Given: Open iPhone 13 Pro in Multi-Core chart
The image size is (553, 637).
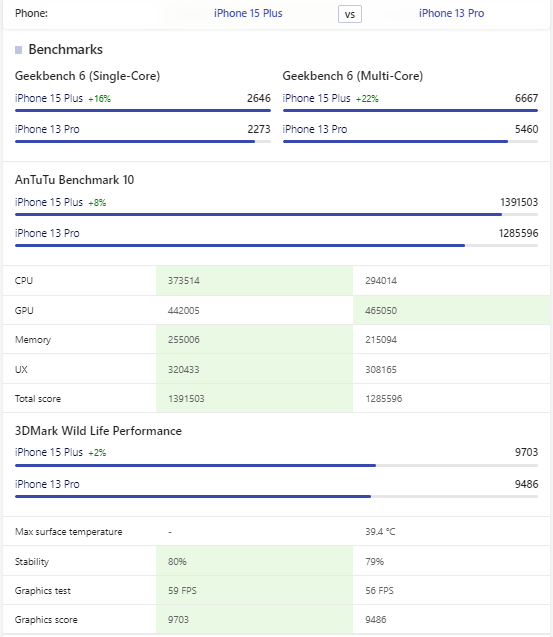Looking at the screenshot, I should [314, 129].
